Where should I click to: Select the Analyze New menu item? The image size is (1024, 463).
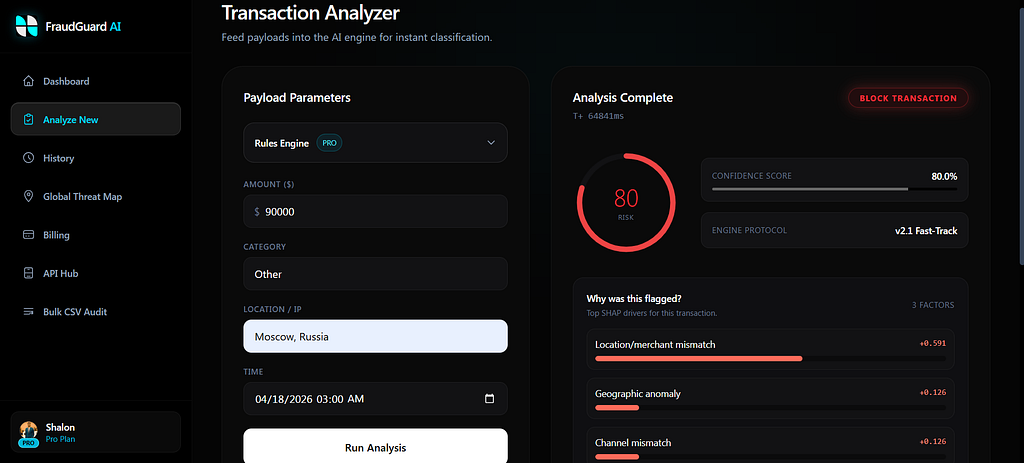(95, 120)
